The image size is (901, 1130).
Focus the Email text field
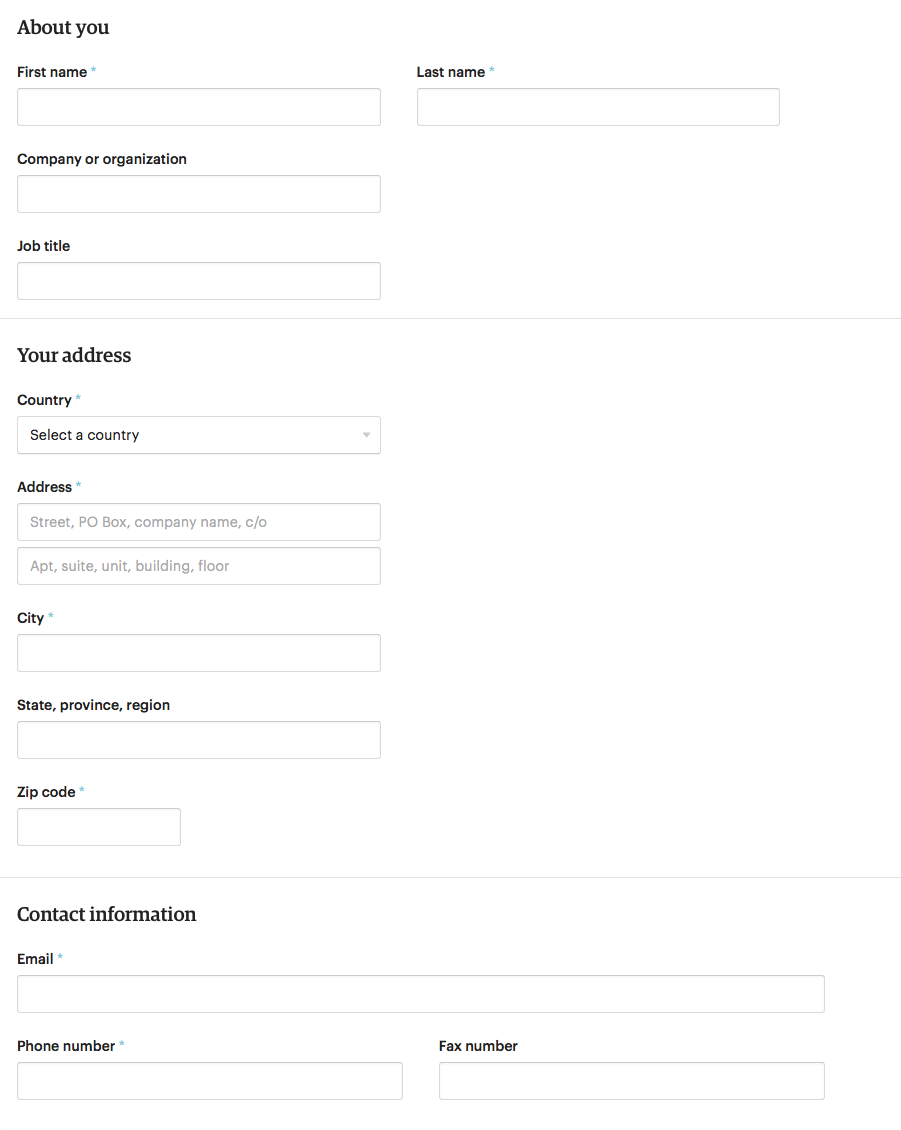(x=421, y=995)
